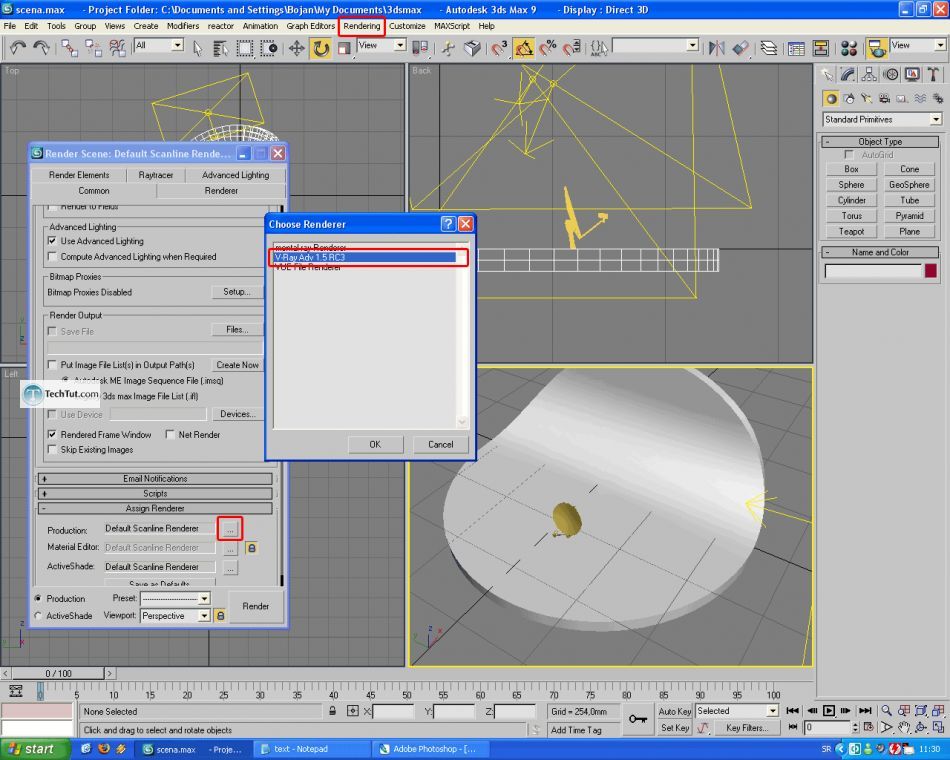Lock Material Editor renderer padlock icon
The image size is (950, 760).
pos(251,548)
